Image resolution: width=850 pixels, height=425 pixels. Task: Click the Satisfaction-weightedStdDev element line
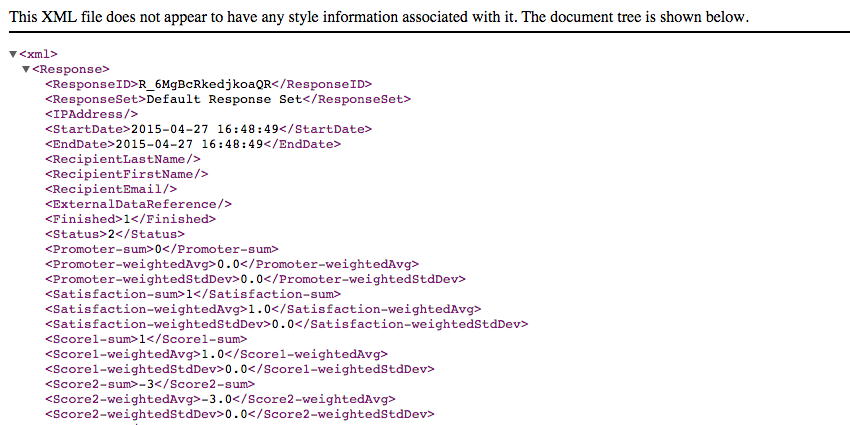point(286,324)
